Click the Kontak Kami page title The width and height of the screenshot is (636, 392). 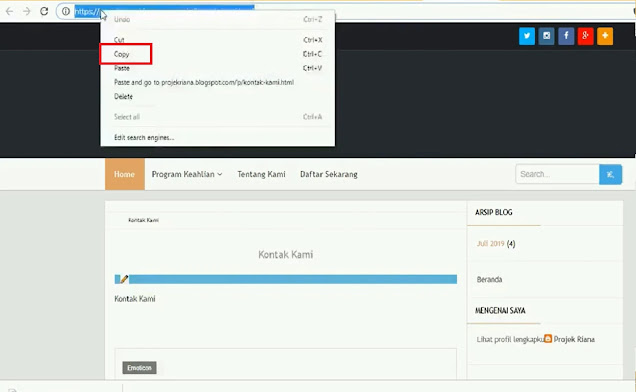click(x=286, y=254)
